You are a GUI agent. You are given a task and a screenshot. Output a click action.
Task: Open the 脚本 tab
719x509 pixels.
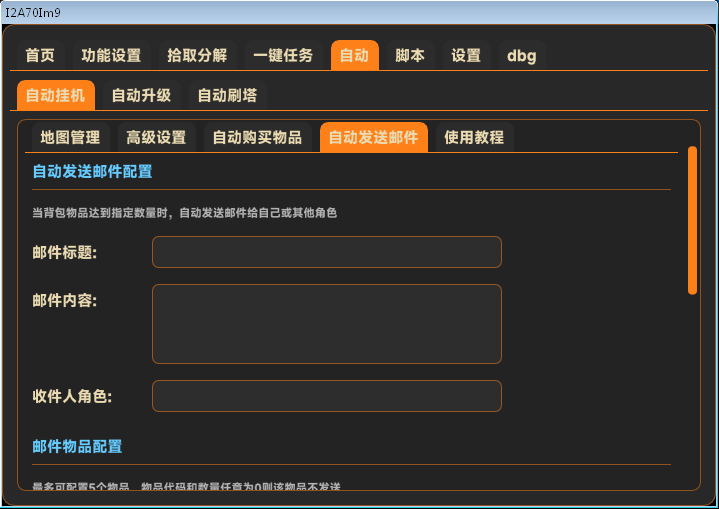410,56
